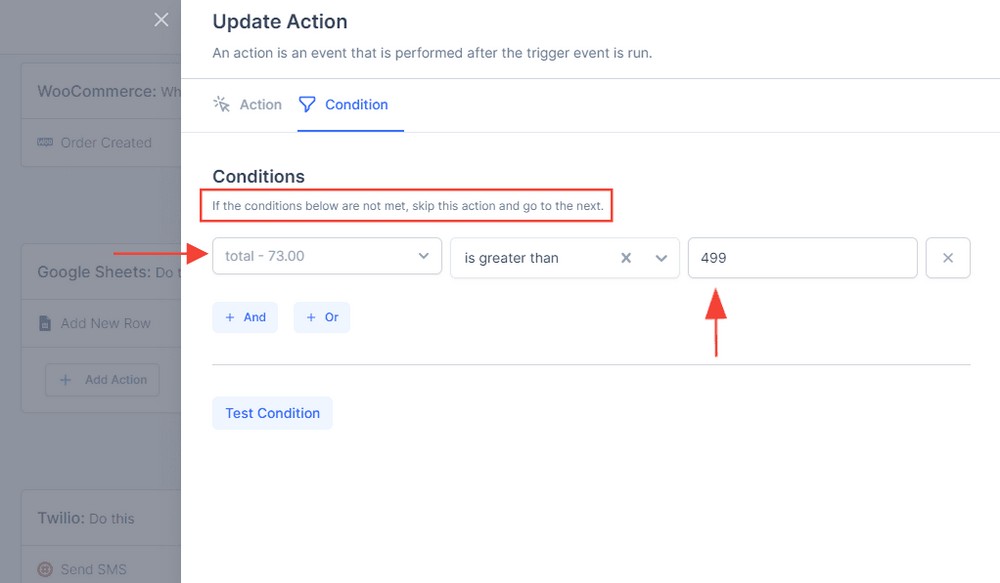Expand the condition field selector chevron
Viewport: 1000px width, 583px height.
coord(423,256)
